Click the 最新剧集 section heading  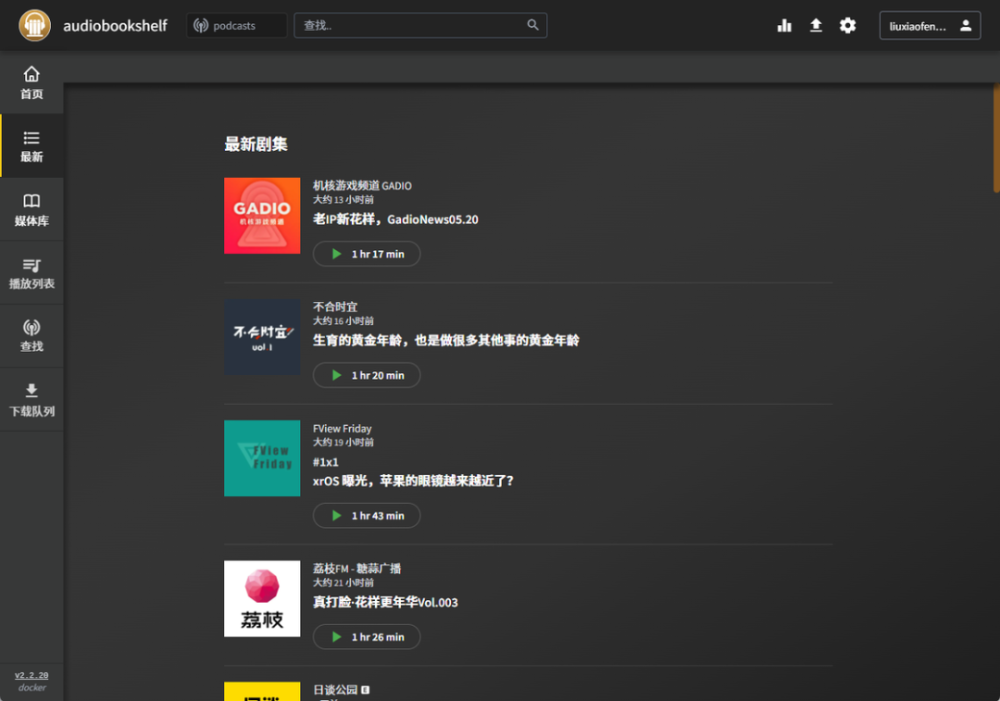[256, 144]
